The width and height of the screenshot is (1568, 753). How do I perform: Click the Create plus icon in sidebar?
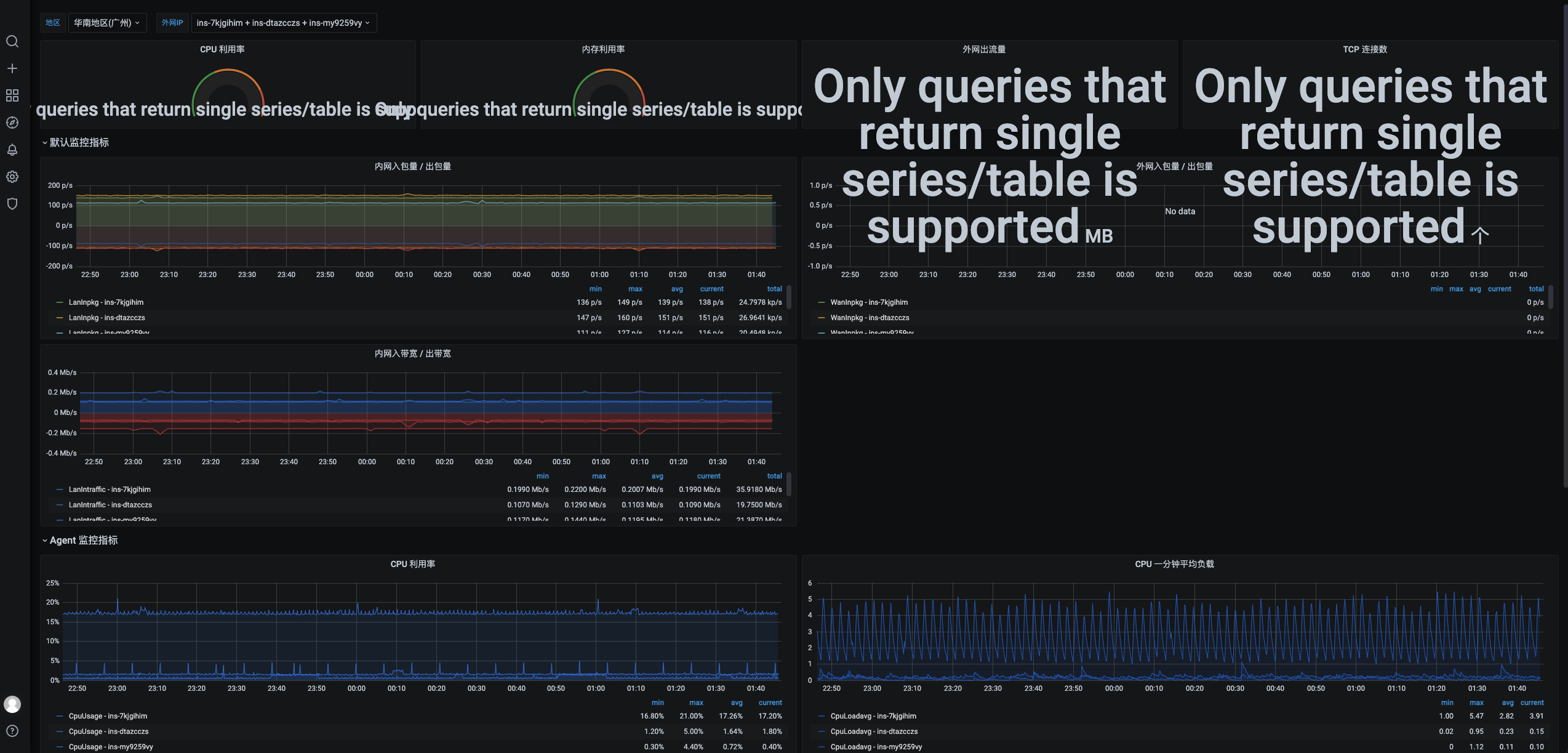pyautogui.click(x=12, y=68)
